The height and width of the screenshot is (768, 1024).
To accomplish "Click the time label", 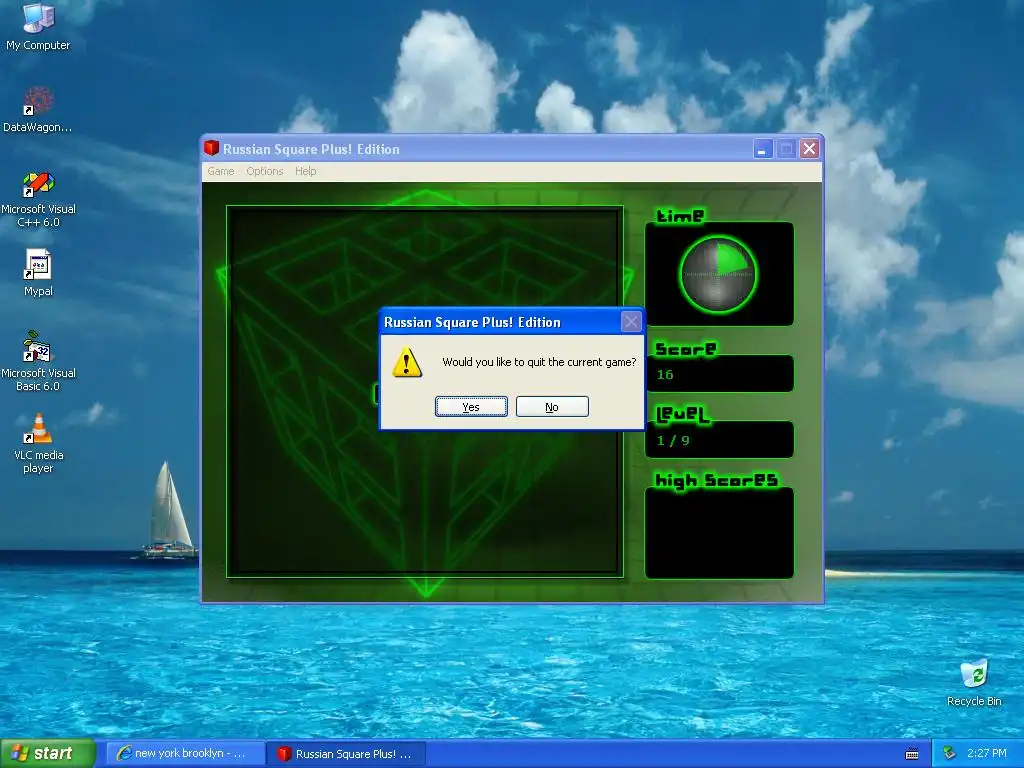I will point(680,216).
